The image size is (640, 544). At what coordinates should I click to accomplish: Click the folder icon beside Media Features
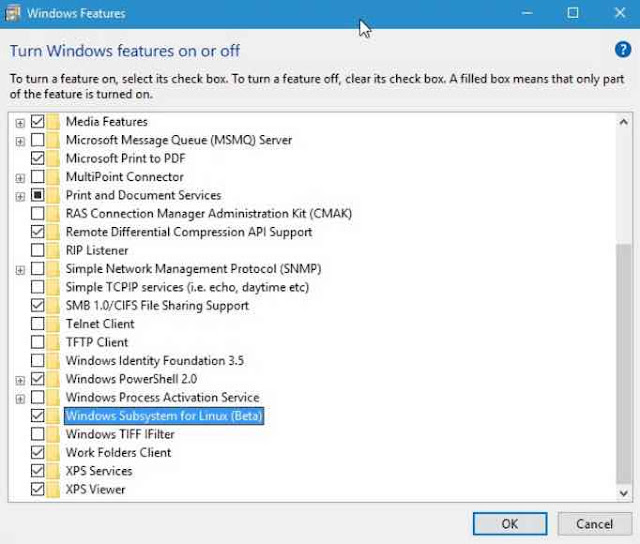53,122
